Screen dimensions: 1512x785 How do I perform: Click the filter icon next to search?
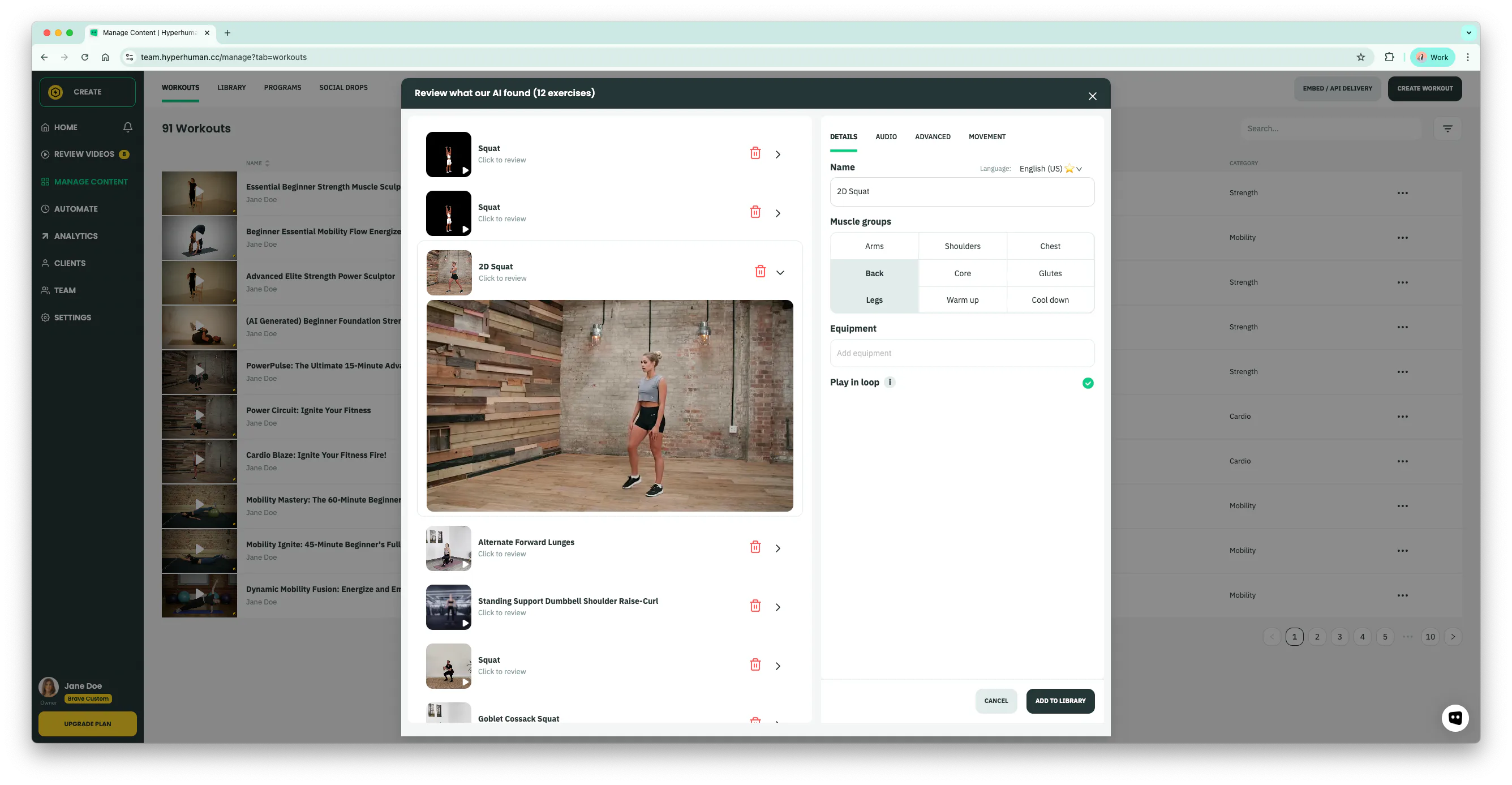click(1447, 128)
